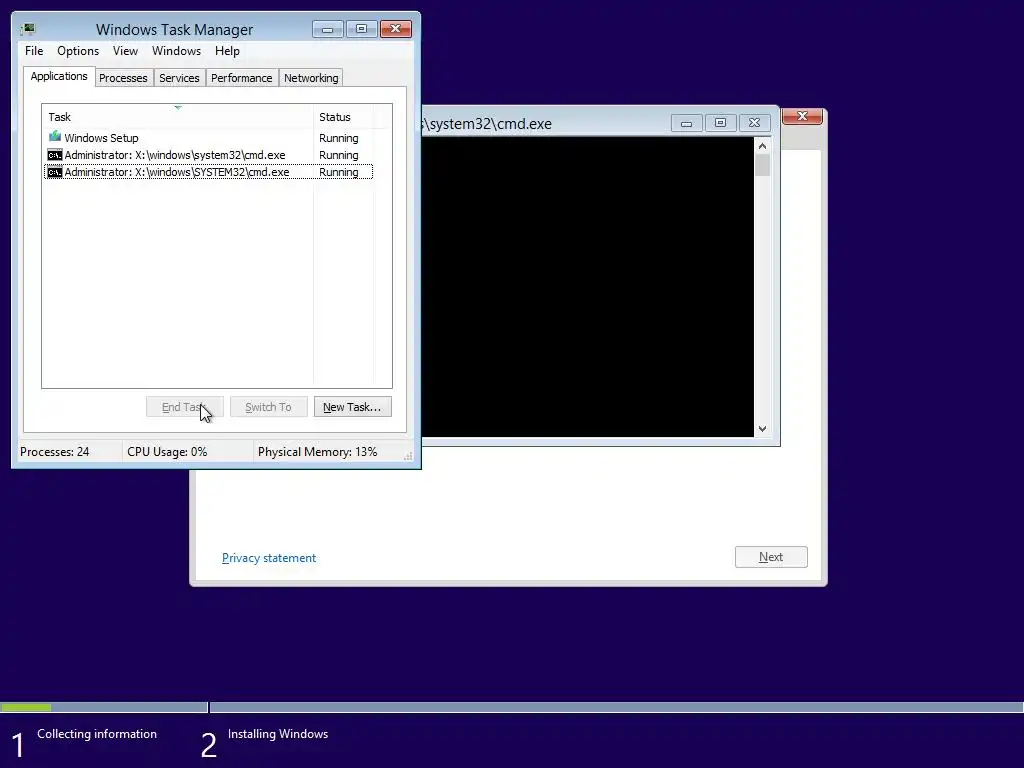Switch to the Applications tab
This screenshot has width=1024, height=768.
pyautogui.click(x=59, y=76)
